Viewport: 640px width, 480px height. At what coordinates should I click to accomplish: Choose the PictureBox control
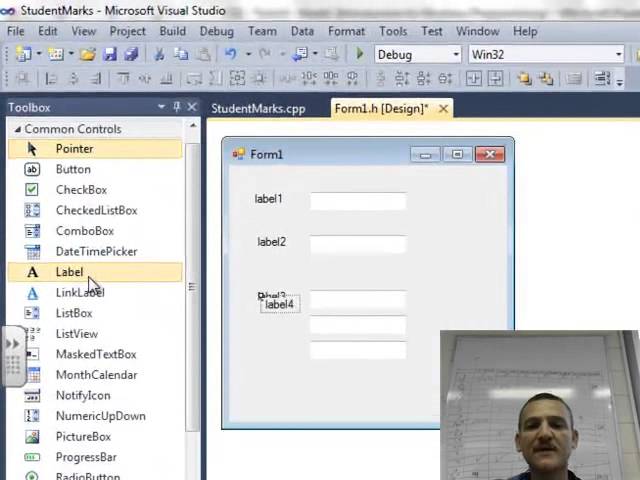(x=95, y=437)
